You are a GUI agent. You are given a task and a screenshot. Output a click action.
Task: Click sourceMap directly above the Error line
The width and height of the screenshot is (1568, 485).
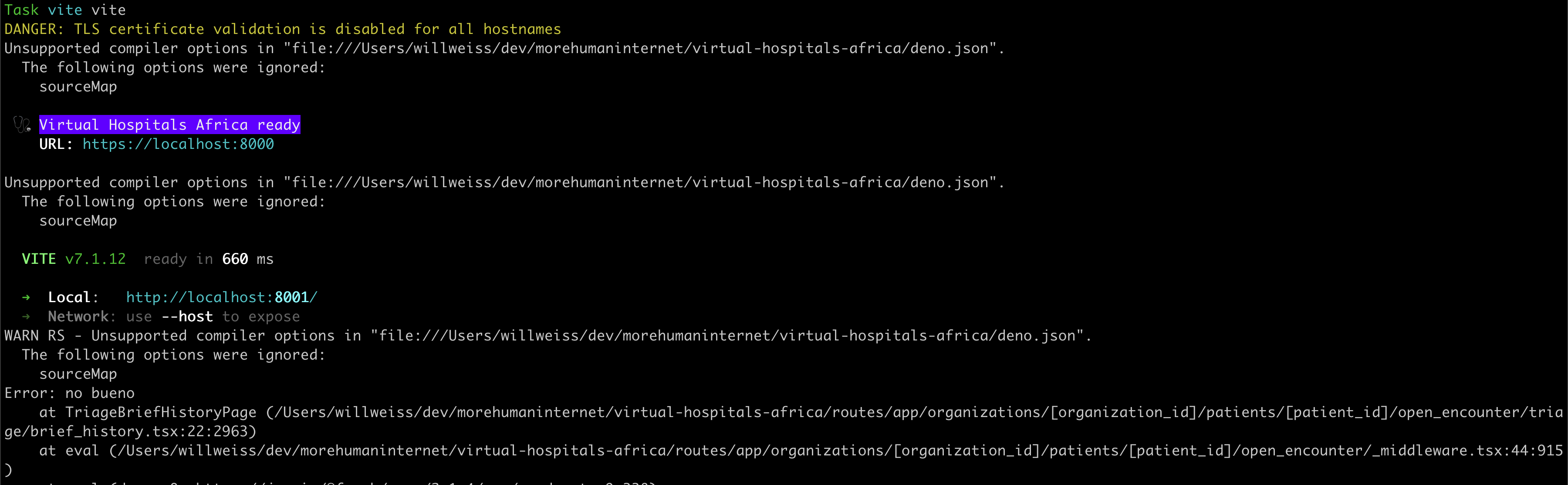78,374
